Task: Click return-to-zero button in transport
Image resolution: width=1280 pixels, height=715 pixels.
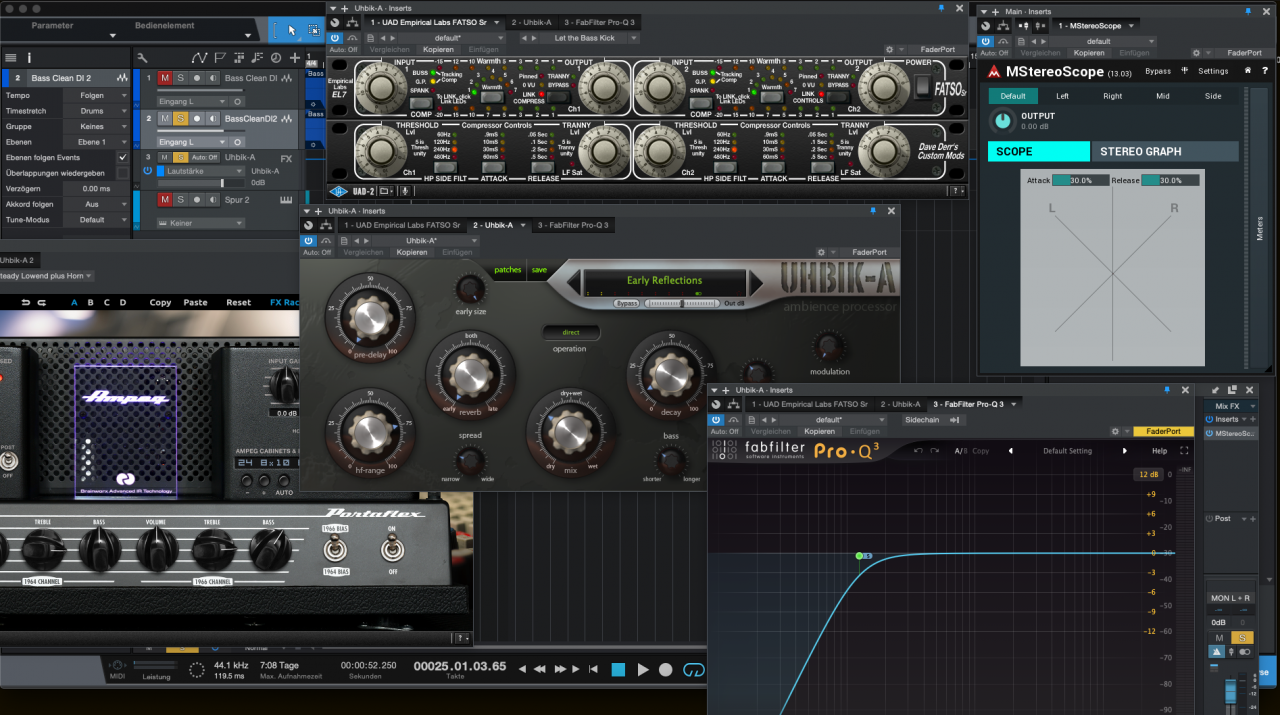Action: click(x=593, y=669)
